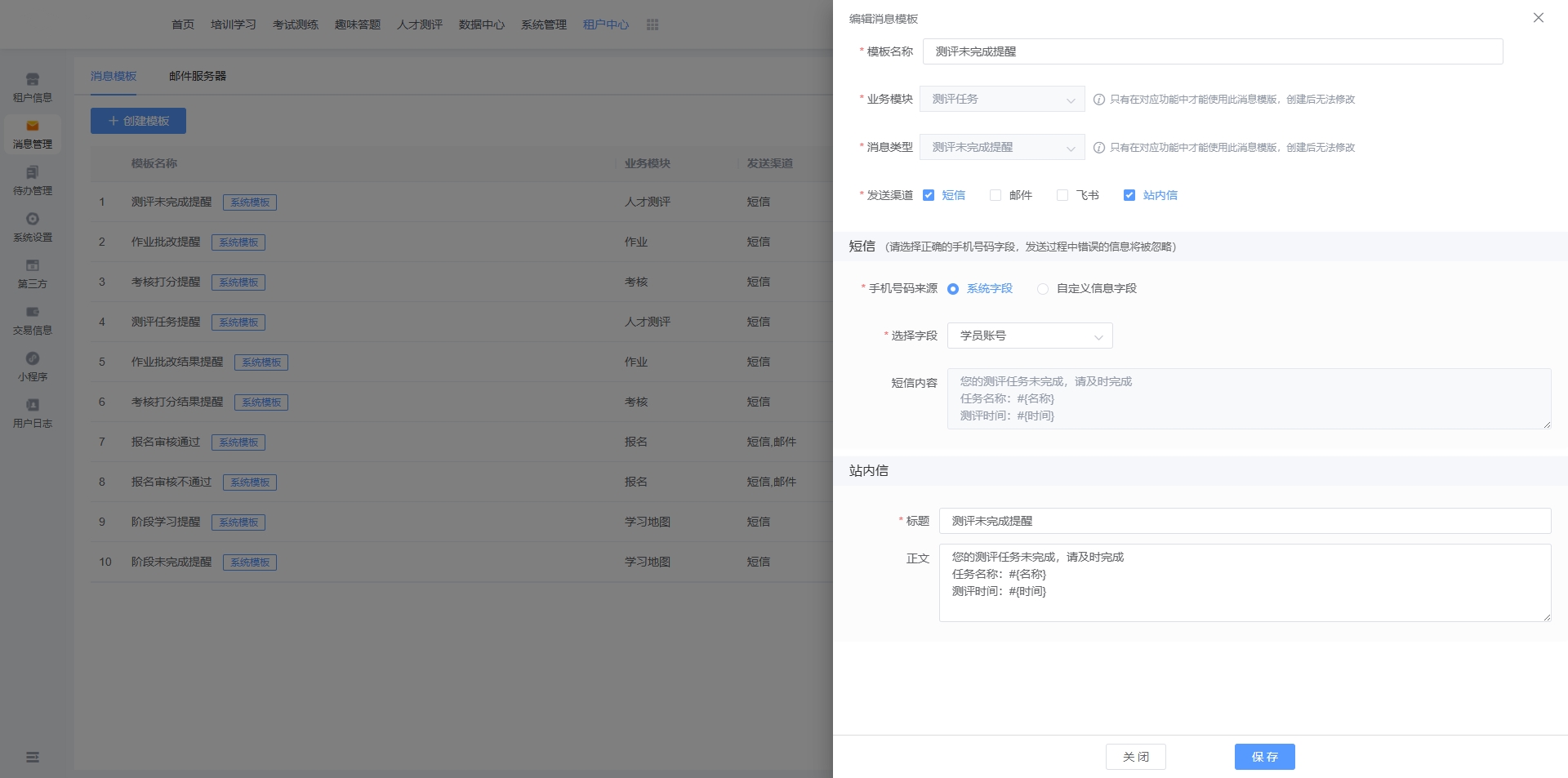The image size is (1568, 778).
Task: Open 租户信息 sidebar icon
Action: [33, 80]
